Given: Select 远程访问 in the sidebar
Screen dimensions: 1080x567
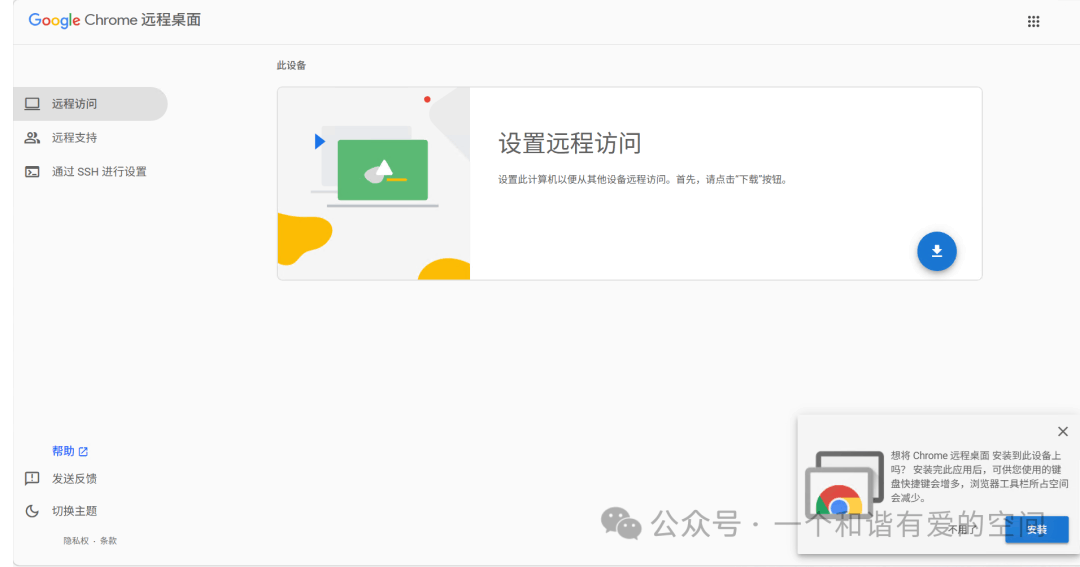Looking at the screenshot, I should click(x=90, y=104).
